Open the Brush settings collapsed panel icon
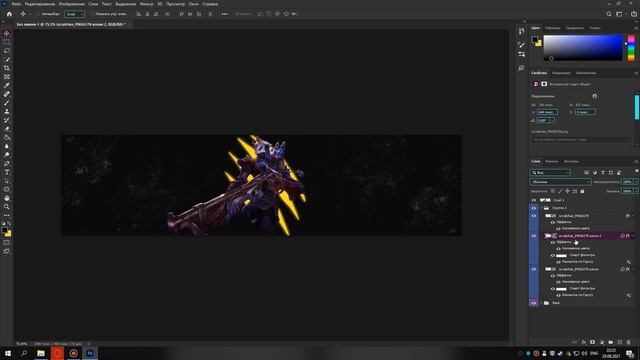This screenshot has width=640, height=360. [x=521, y=44]
